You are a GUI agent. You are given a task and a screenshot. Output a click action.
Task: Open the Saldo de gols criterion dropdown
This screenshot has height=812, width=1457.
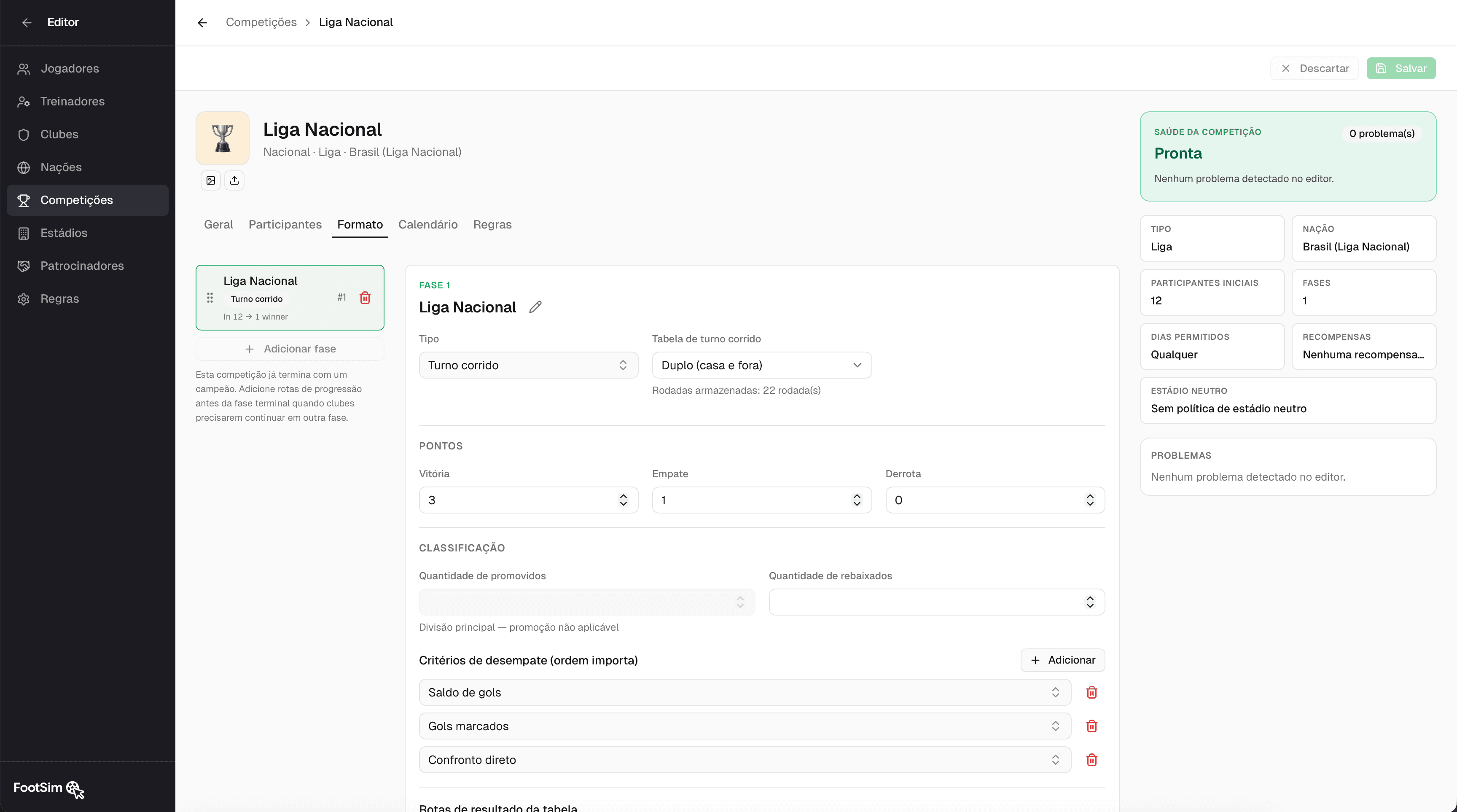click(745, 692)
